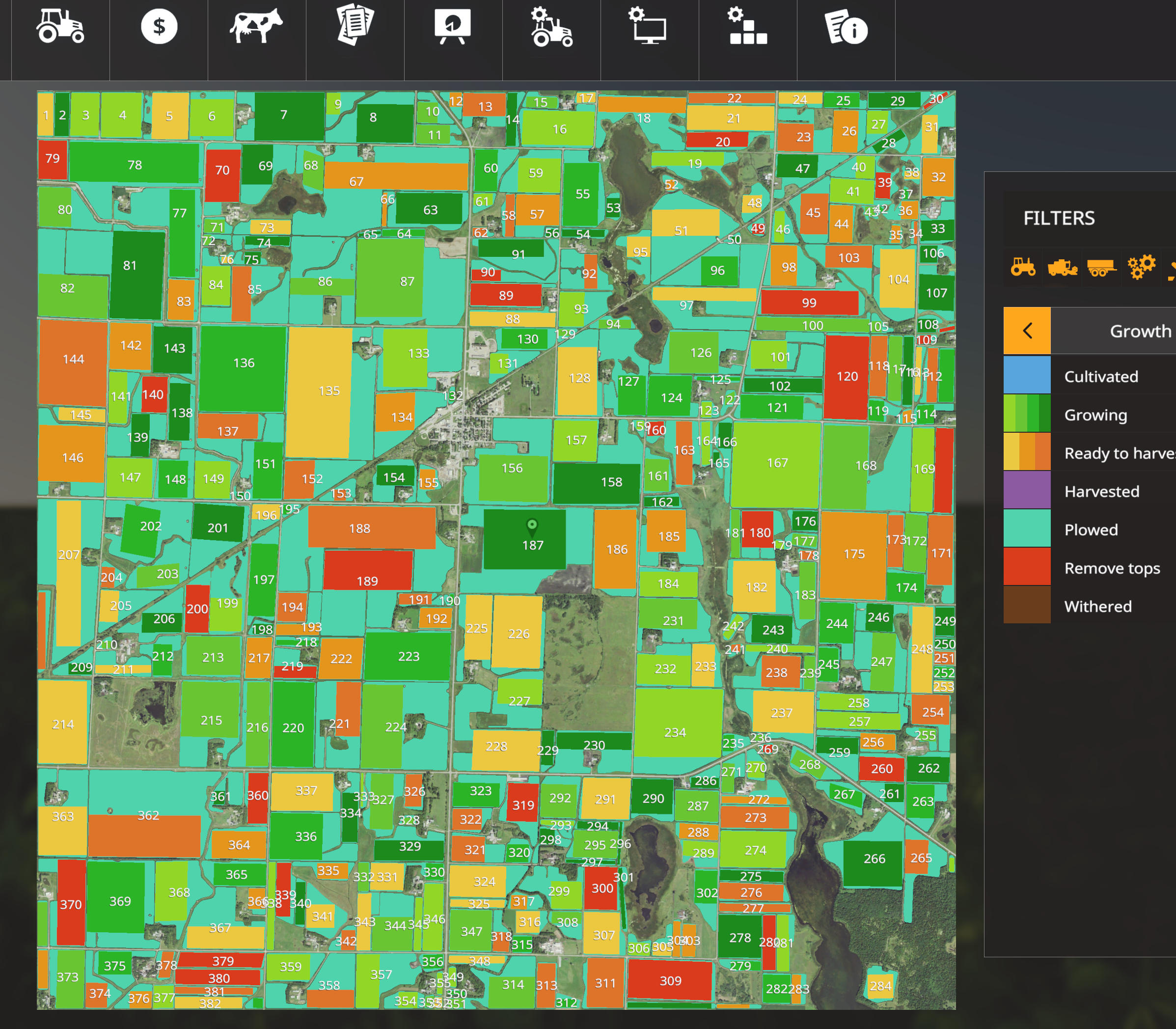Select the Cultivated growth state entry

1100,377
